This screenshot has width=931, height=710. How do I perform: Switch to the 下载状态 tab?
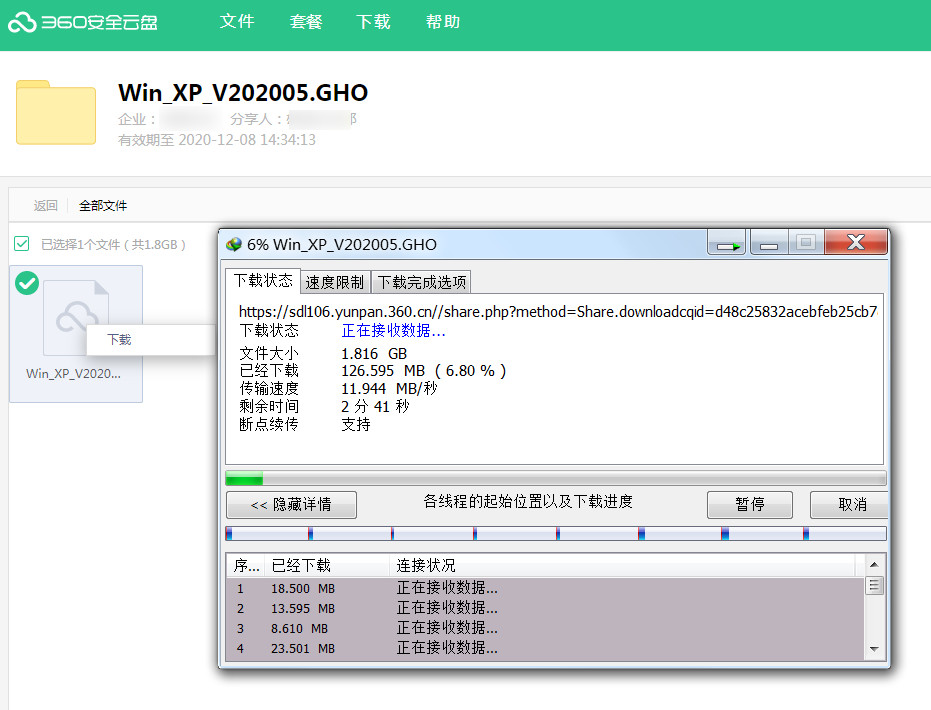pyautogui.click(x=263, y=280)
